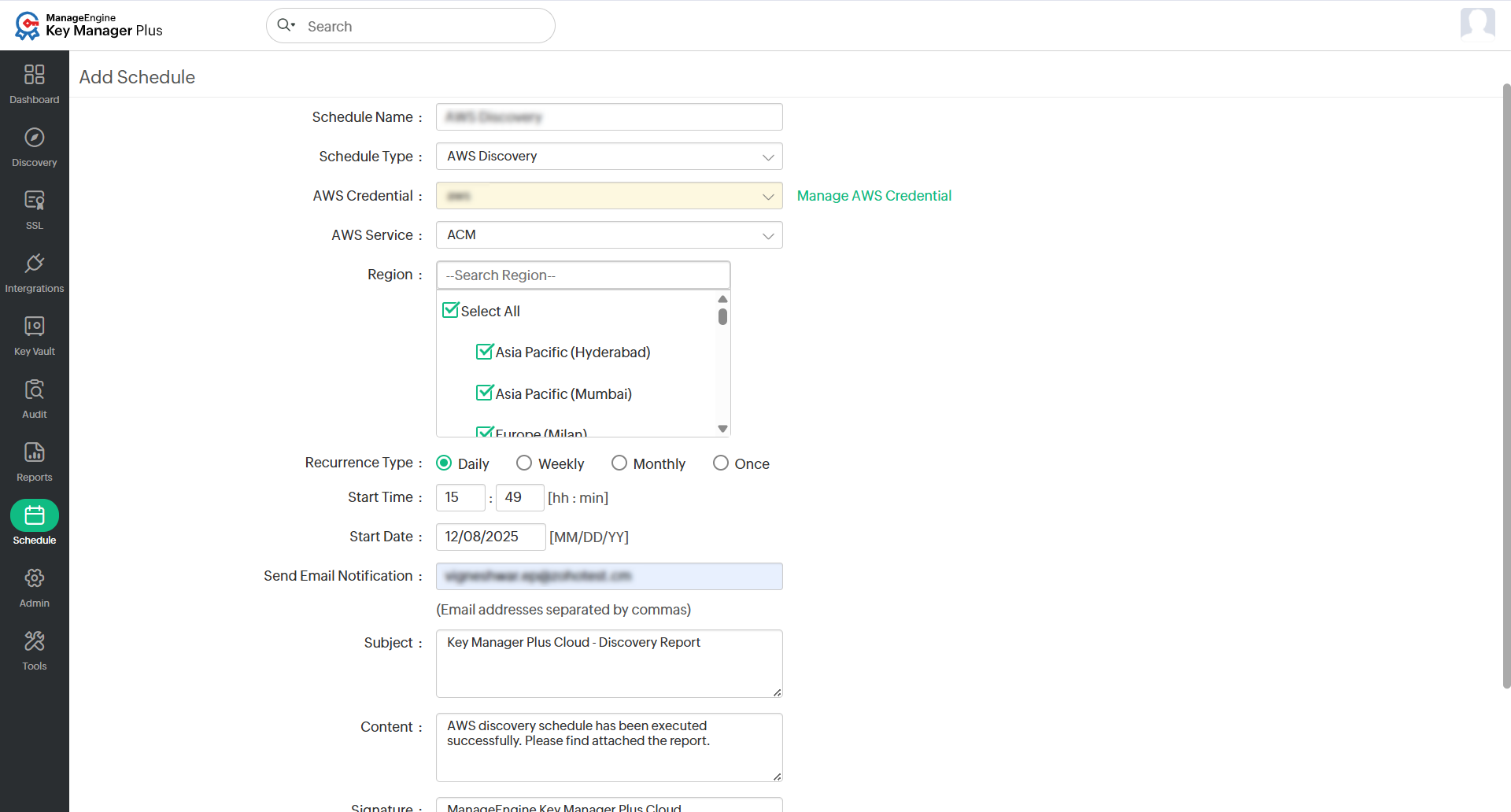Uncheck Asia Pacific (Hyderabad) region
Image resolution: width=1511 pixels, height=812 pixels.
coord(484,352)
